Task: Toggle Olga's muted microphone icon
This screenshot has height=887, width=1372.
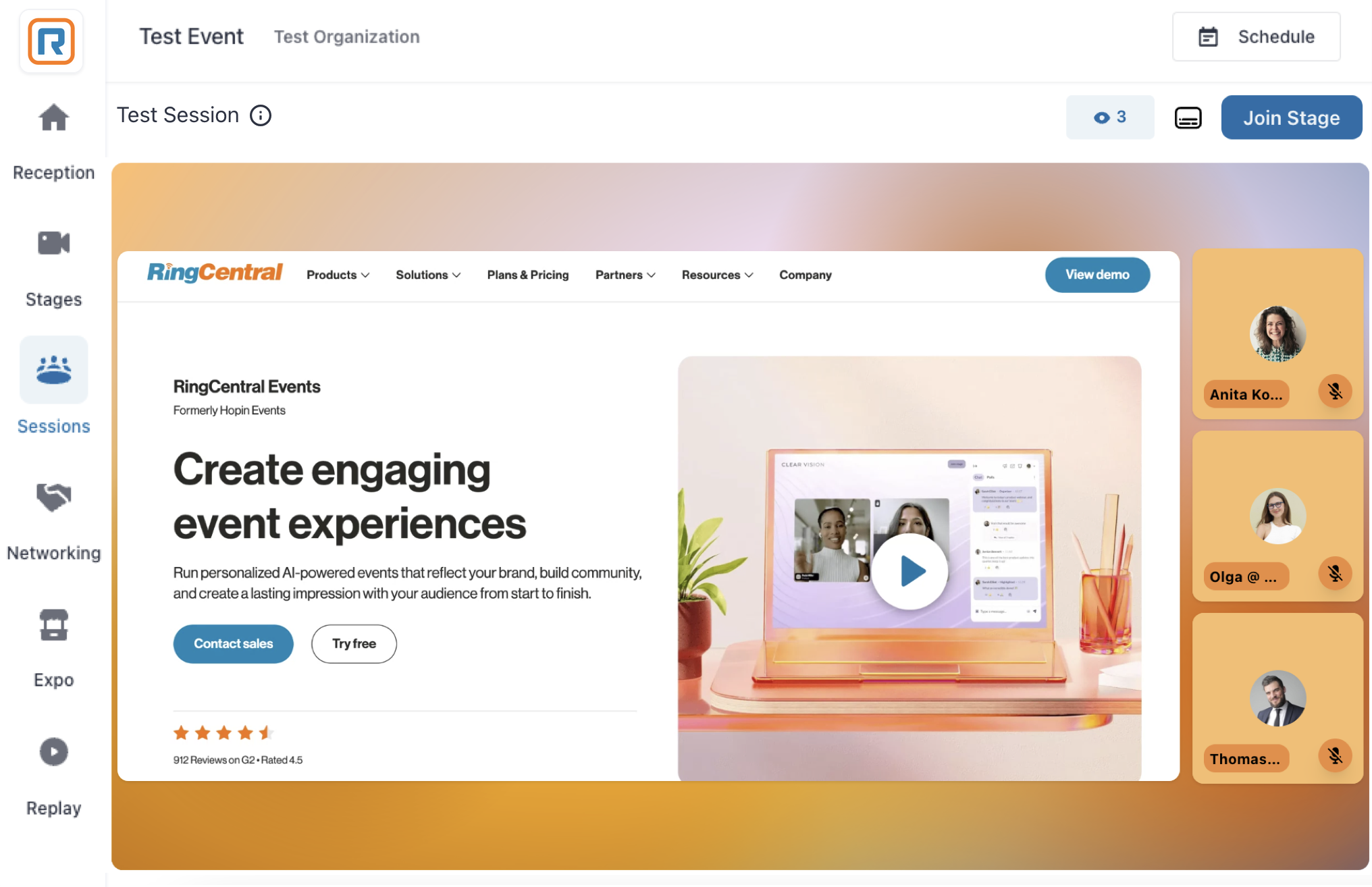Action: pyautogui.click(x=1335, y=574)
